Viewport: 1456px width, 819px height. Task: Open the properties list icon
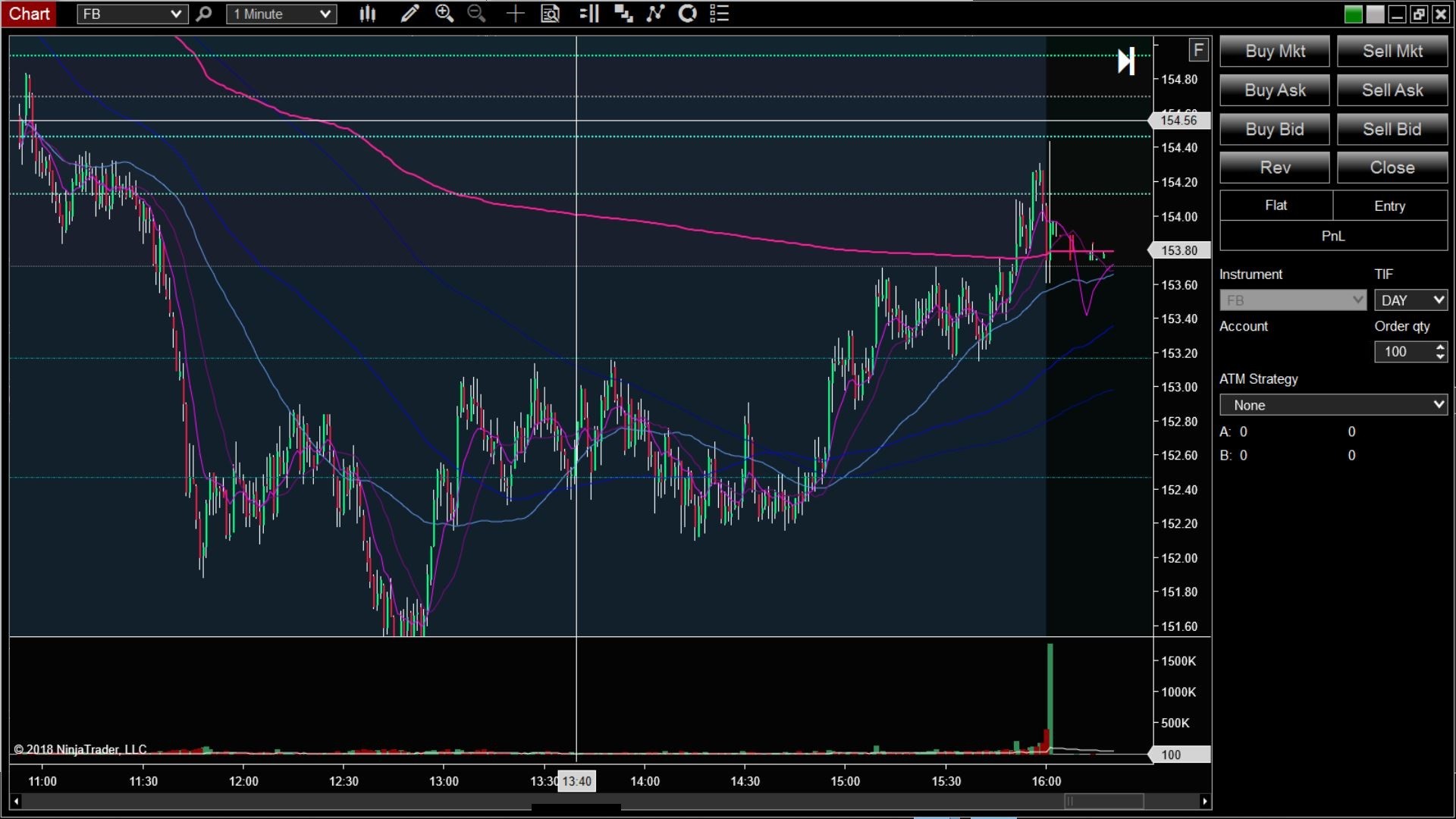719,14
